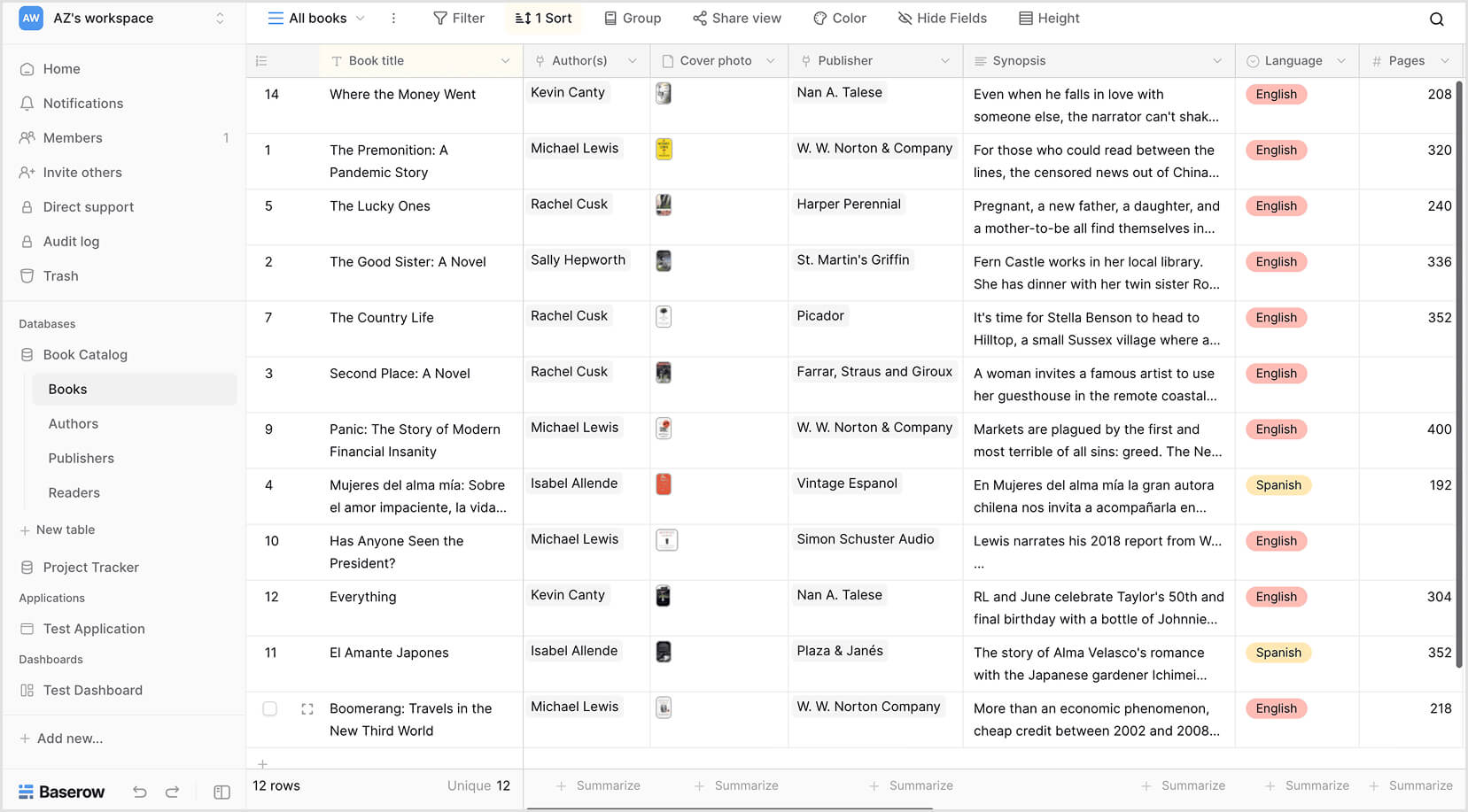Screen dimensions: 1468x812
Task: Click Hide Fields
Action: coord(943,19)
